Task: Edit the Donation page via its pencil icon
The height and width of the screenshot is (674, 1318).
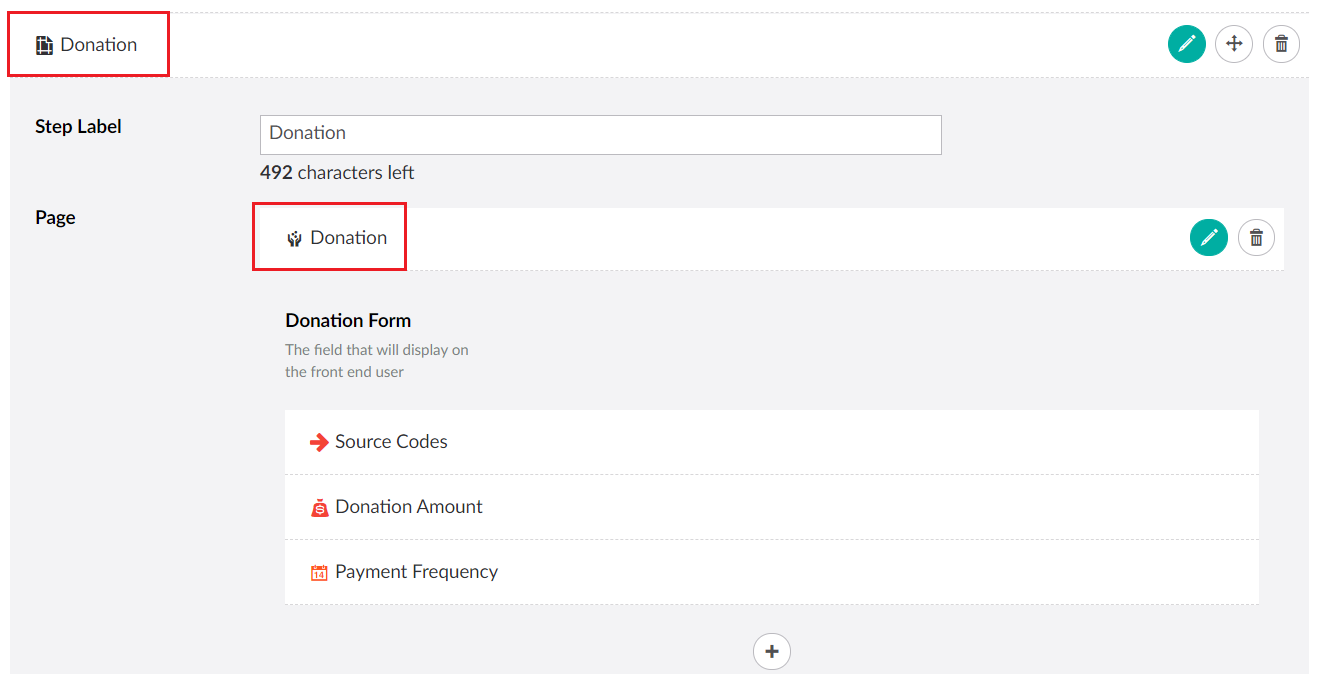Action: pos(1209,237)
